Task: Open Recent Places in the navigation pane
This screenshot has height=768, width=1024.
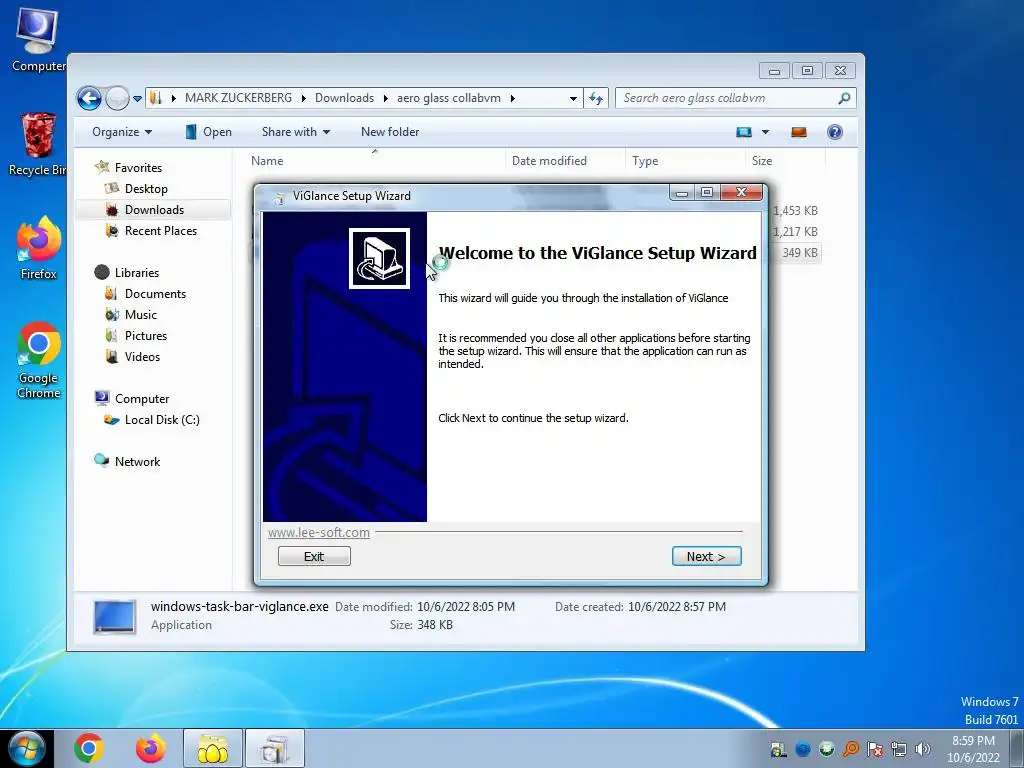Action: (161, 231)
